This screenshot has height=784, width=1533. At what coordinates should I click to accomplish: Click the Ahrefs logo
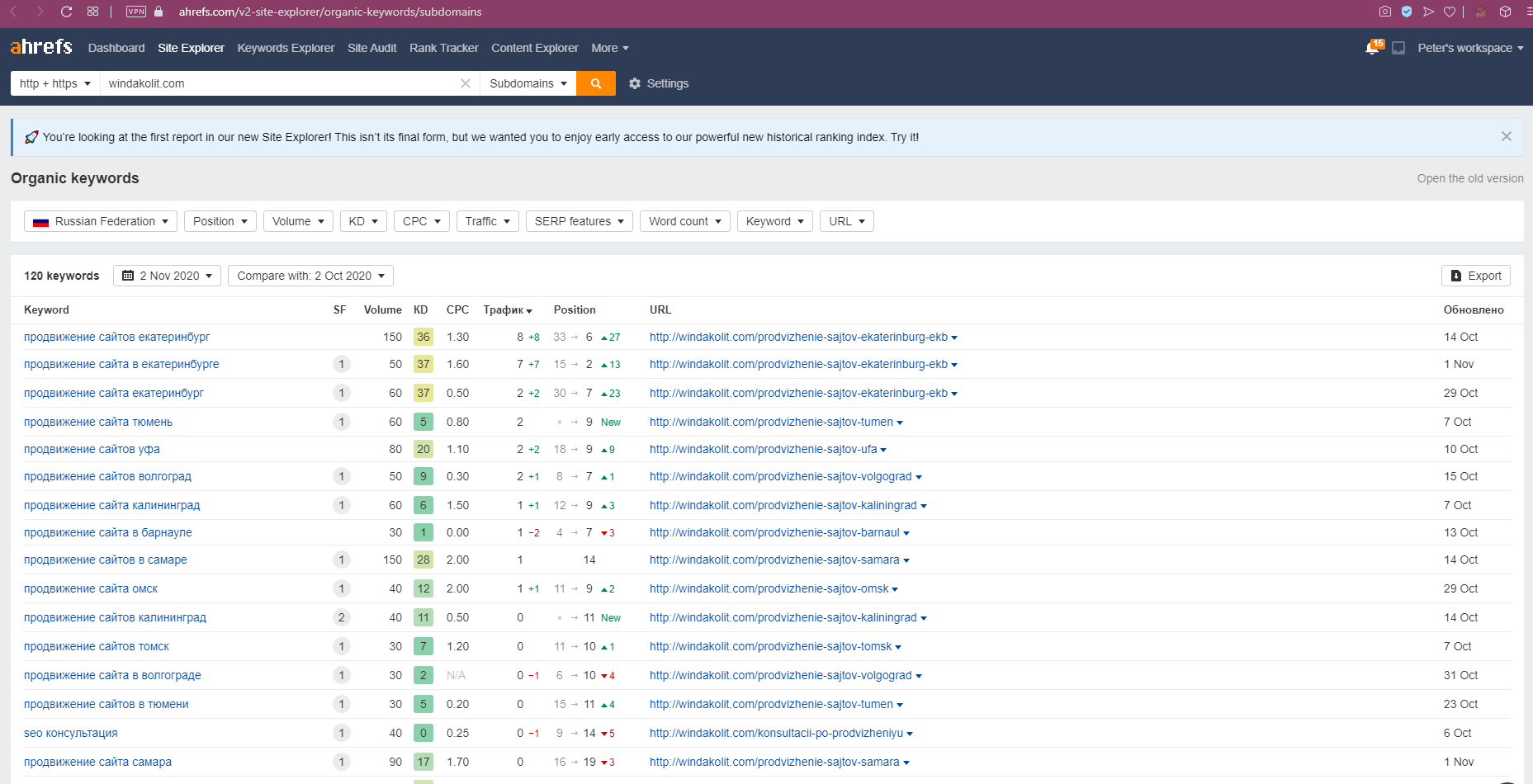point(41,47)
